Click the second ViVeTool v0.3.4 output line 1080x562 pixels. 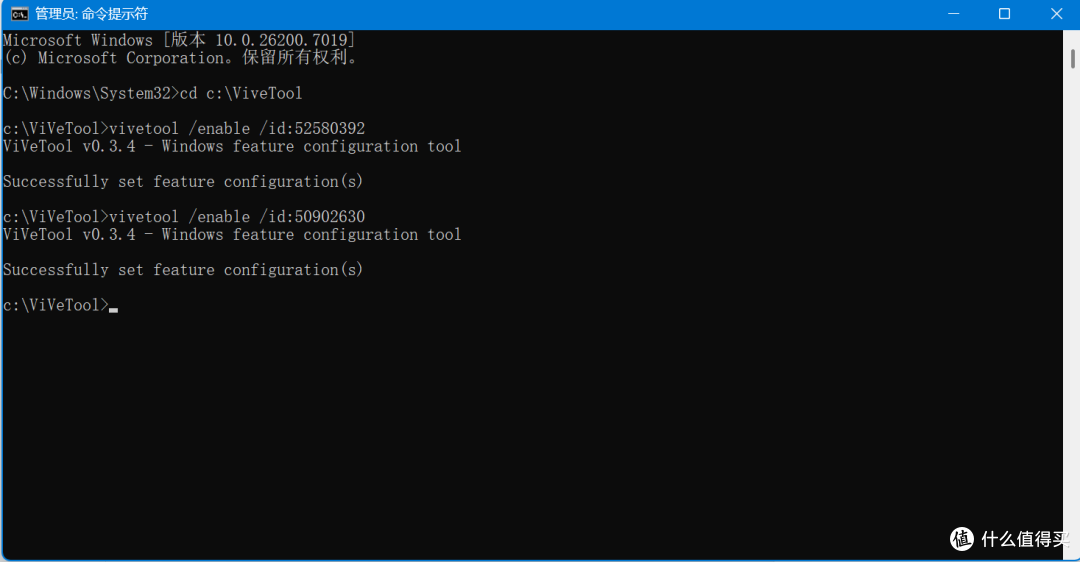point(232,234)
